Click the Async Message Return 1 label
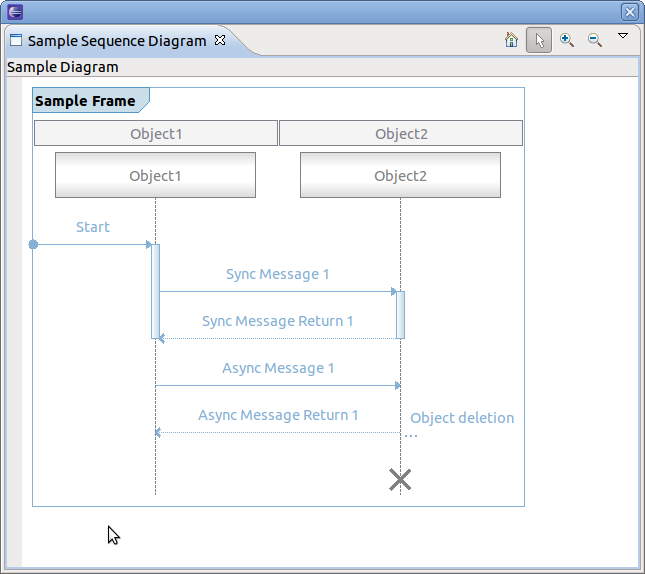 pyautogui.click(x=278, y=415)
